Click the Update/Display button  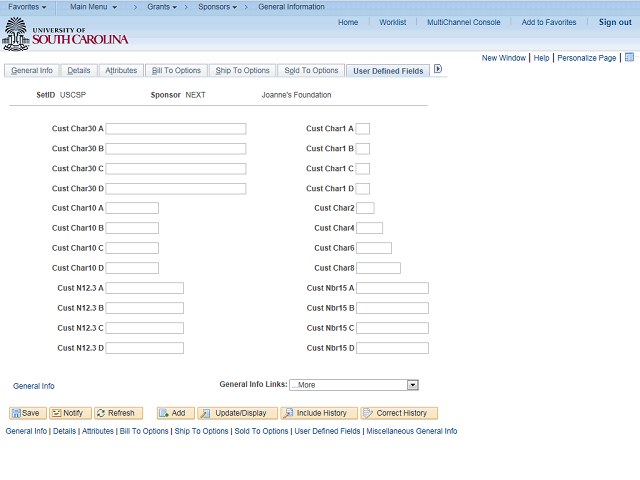238,413
